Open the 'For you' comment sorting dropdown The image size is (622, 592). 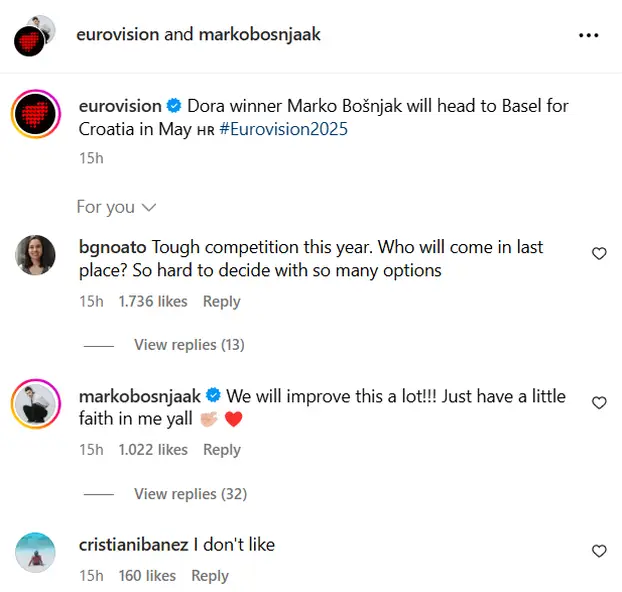(x=116, y=207)
